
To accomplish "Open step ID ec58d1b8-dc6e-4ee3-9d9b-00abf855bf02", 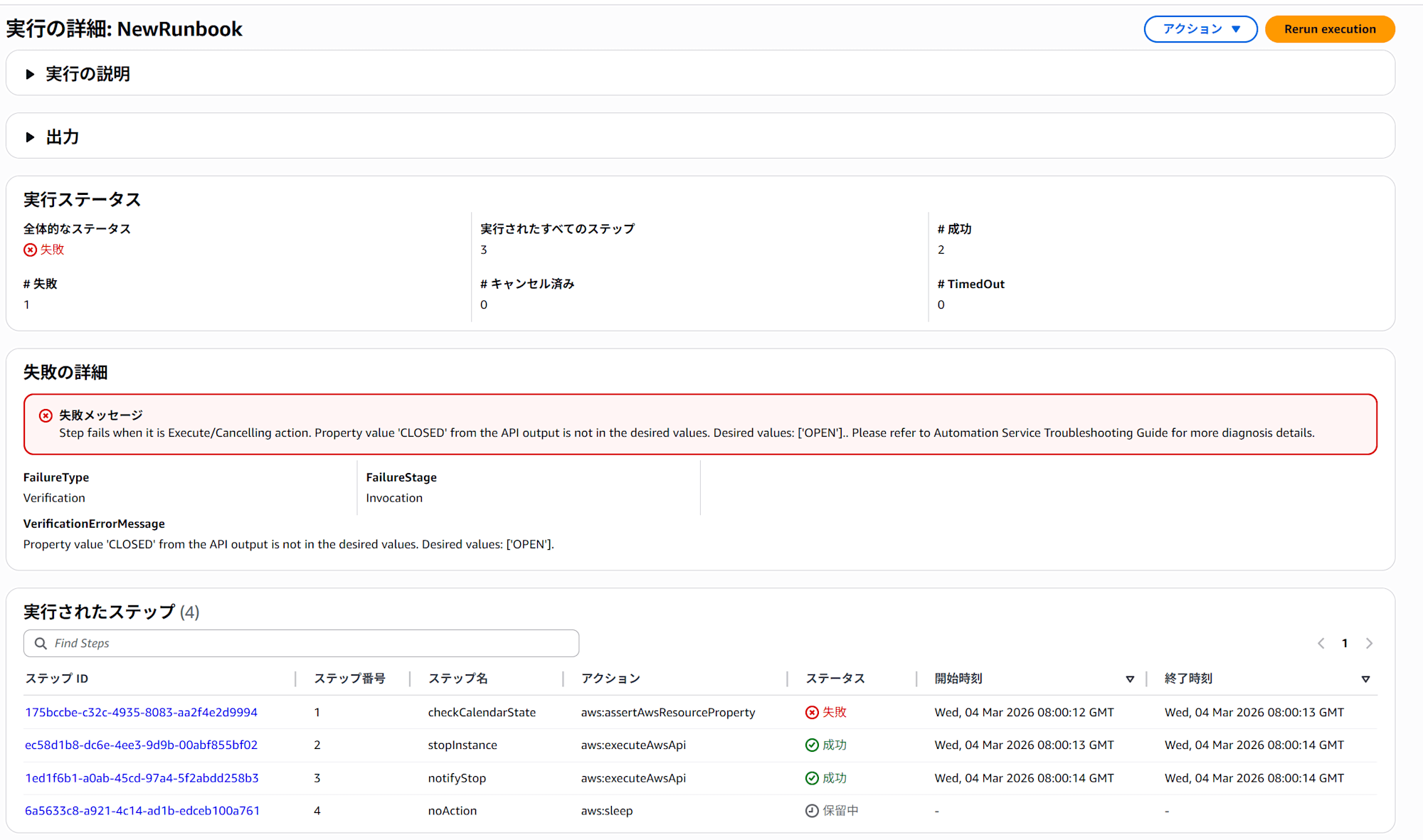I will [x=141, y=745].
